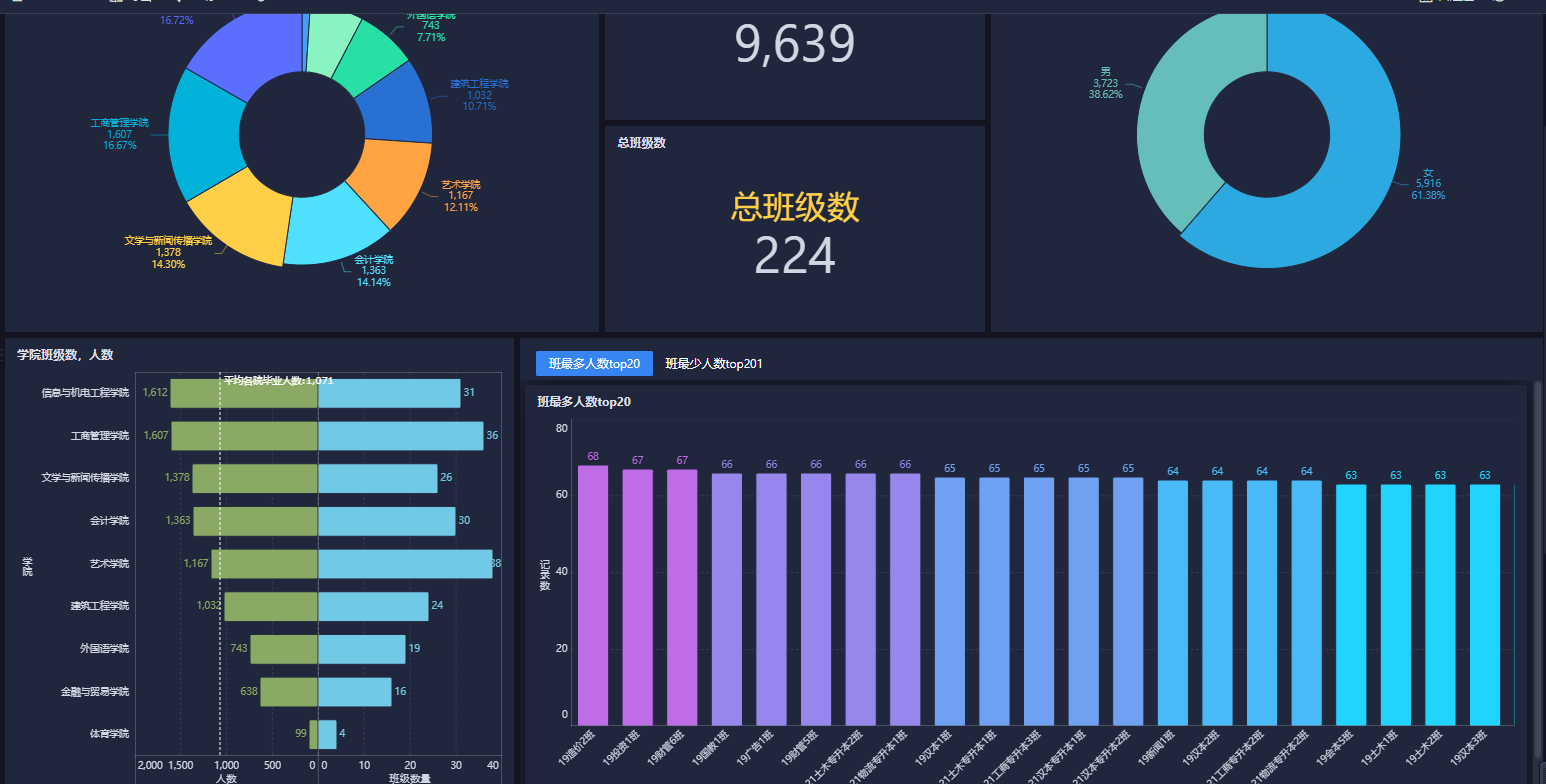1546x784 pixels.
Task: Select the green 1,363 bar for 会计学院
Action: tap(256, 521)
